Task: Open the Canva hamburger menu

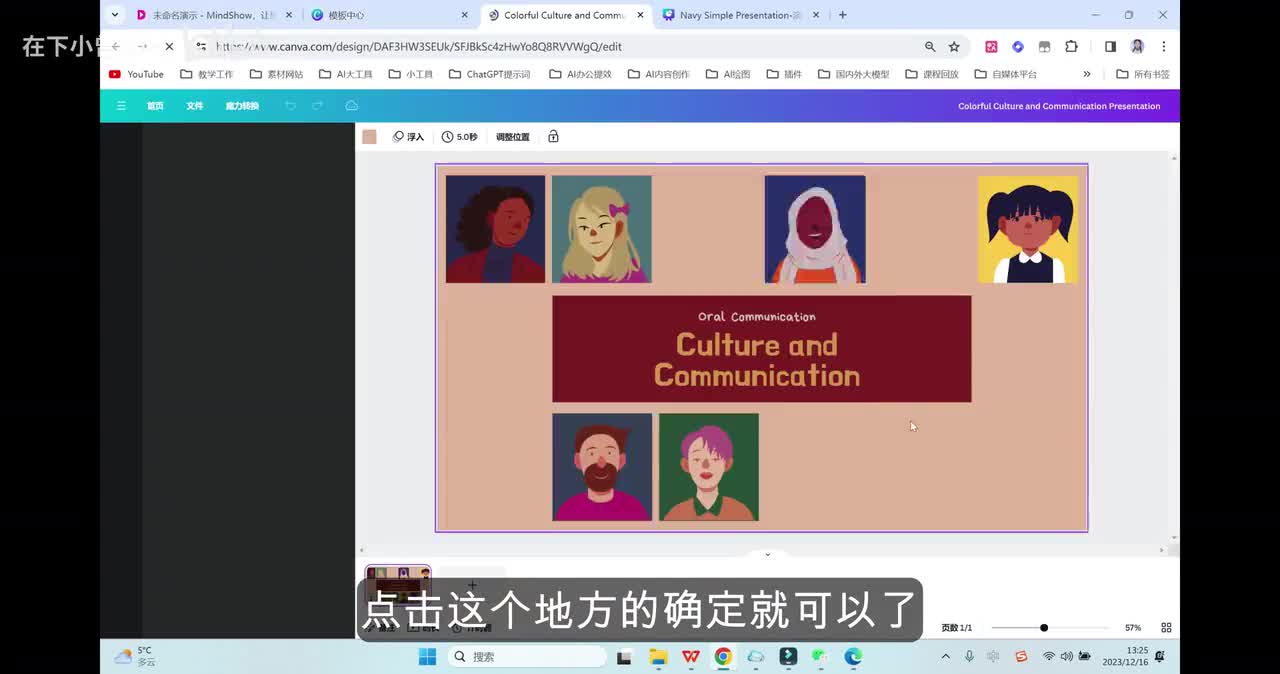Action: [121, 106]
